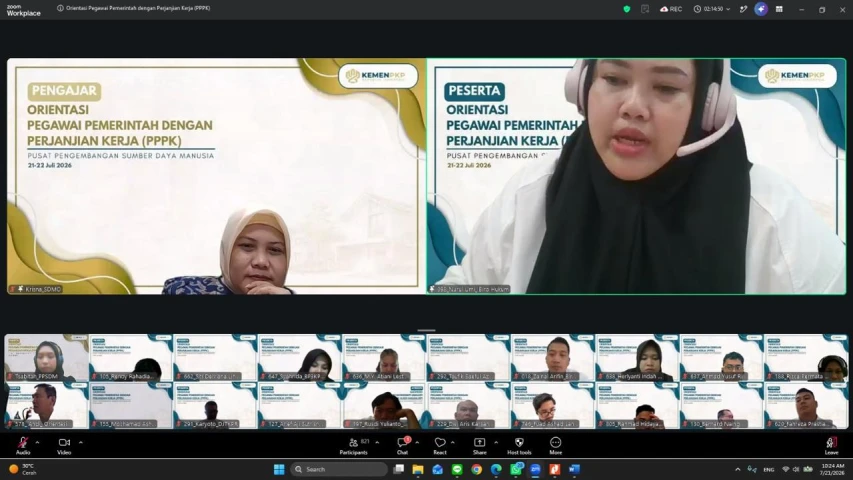Screen dimensions: 853x480
Task: Open the LINE app from the taskbar
Action: [457, 469]
